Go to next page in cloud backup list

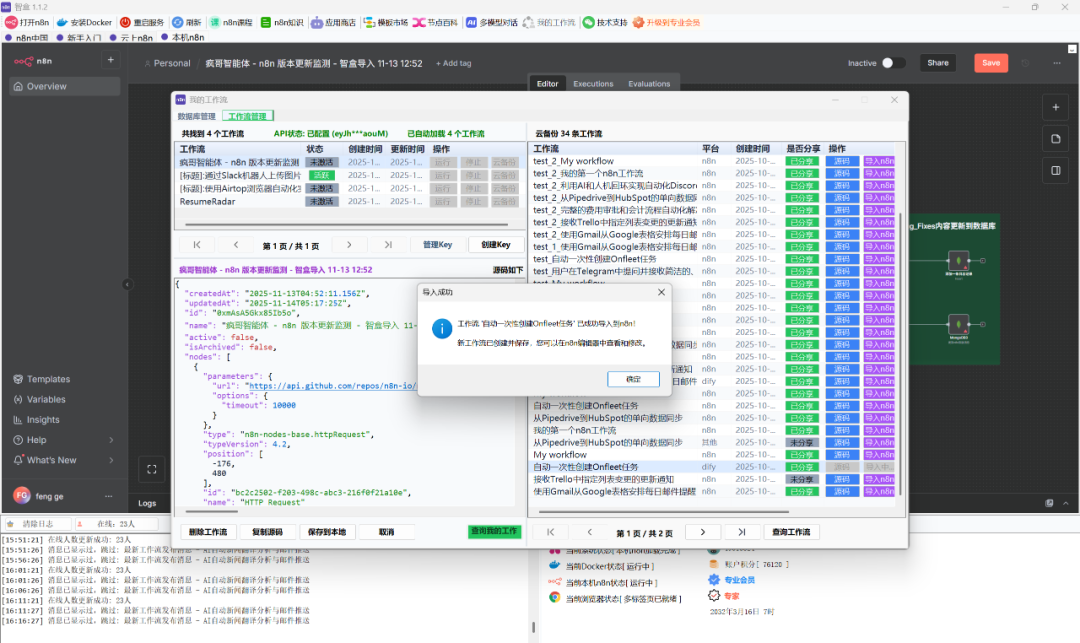[x=703, y=532]
